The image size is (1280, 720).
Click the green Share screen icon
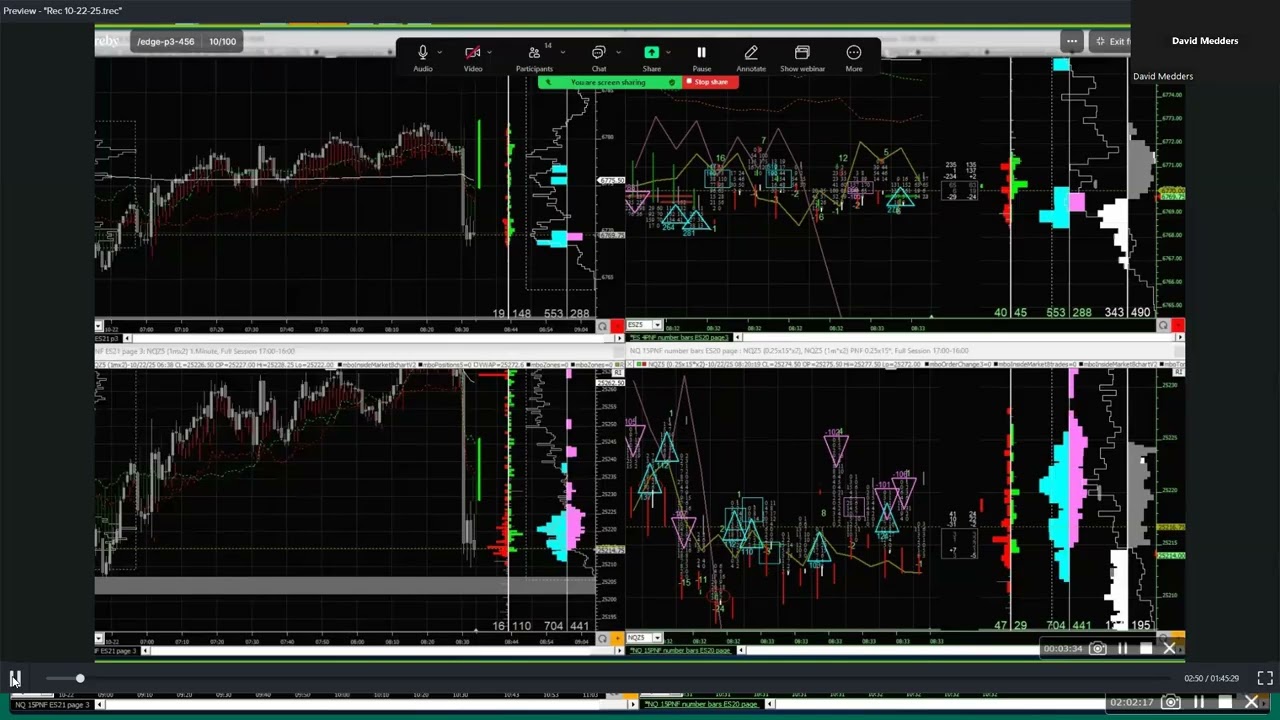pos(651,53)
